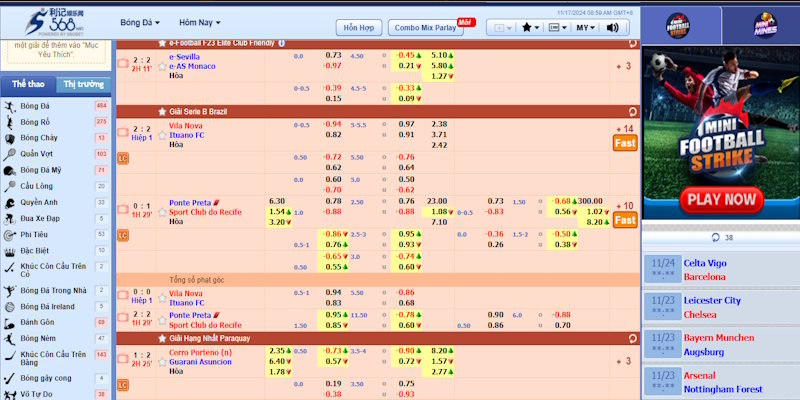The width and height of the screenshot is (800, 400).
Task: Expand +3 markets for e-Sevilla match
Action: tap(624, 66)
